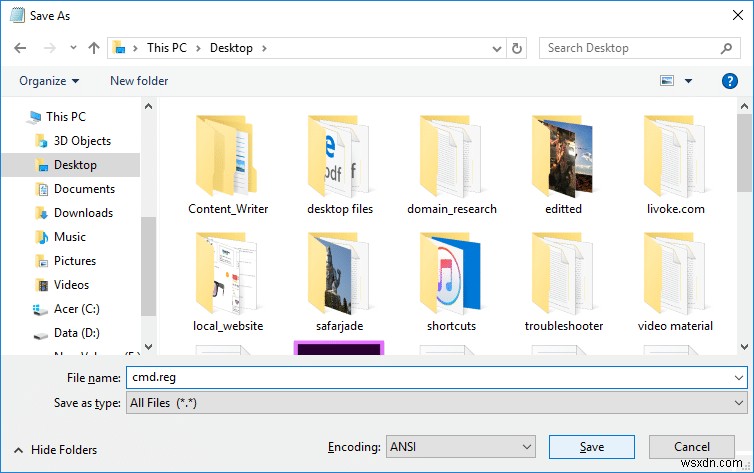
Task: Open the Encoding dropdown showing ANSI
Action: [461, 447]
